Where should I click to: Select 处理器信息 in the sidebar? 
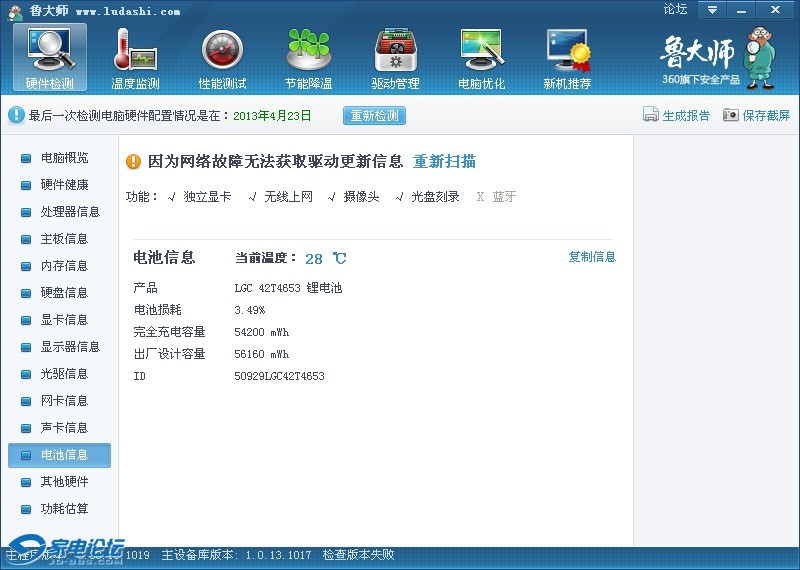coord(70,212)
